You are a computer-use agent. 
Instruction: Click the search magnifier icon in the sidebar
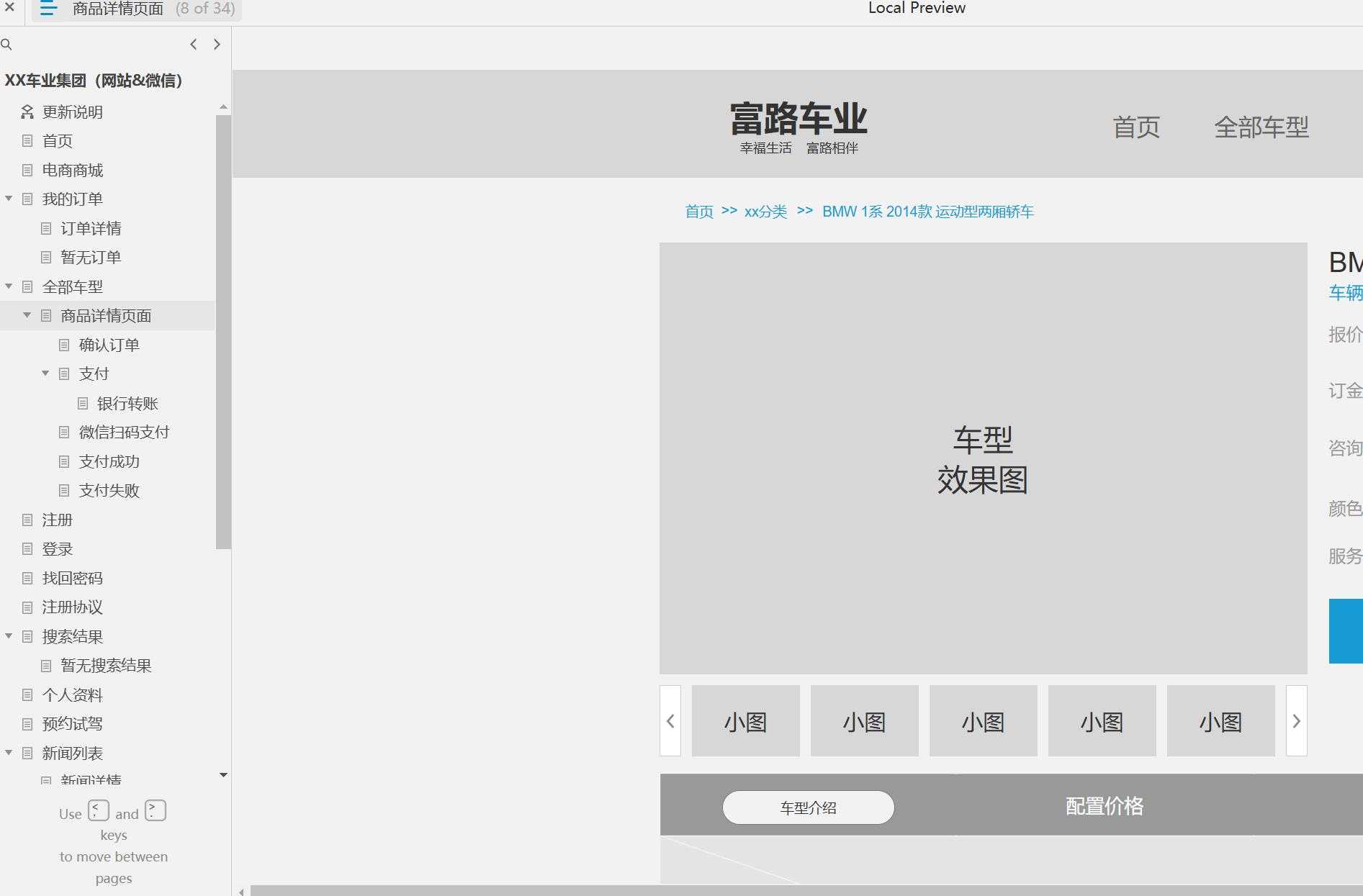[7, 45]
